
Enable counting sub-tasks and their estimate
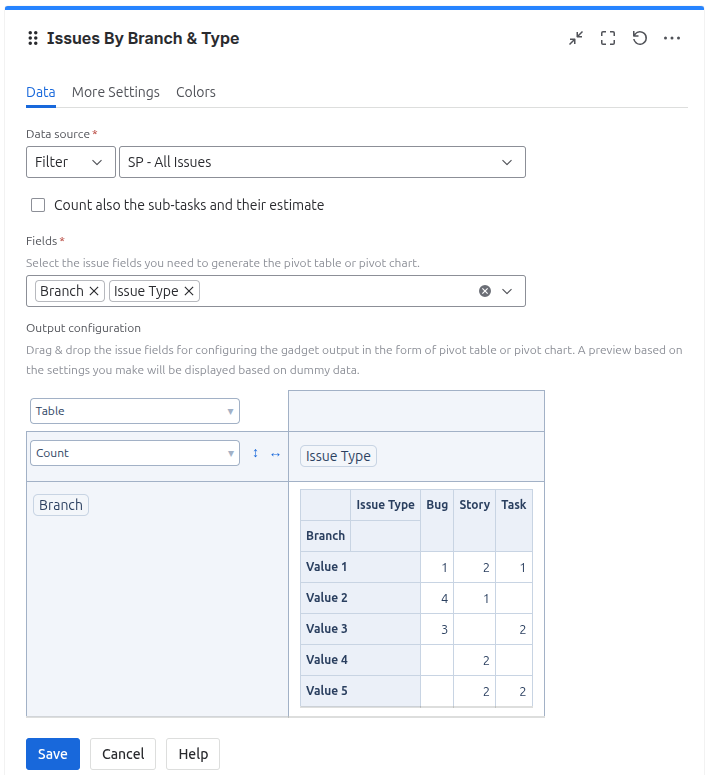[38, 205]
